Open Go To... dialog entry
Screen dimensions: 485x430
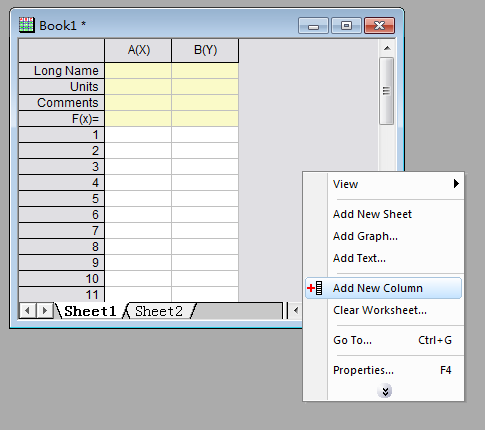(x=352, y=340)
